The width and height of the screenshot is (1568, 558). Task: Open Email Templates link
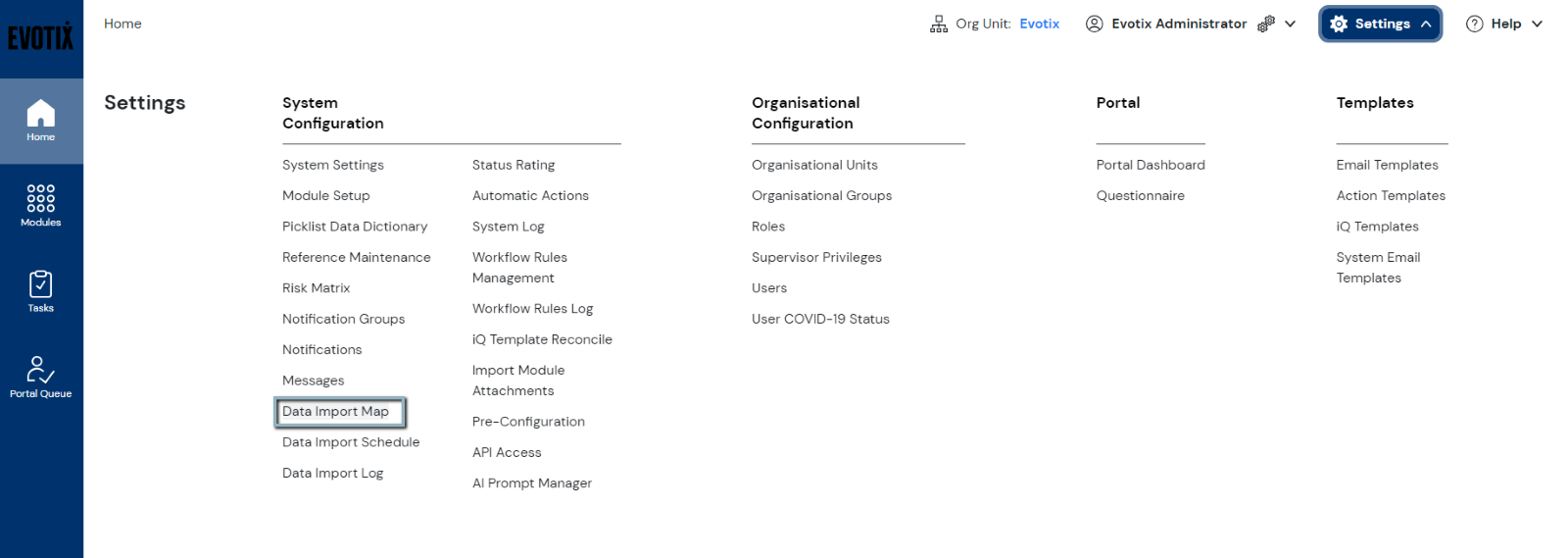click(x=1387, y=165)
